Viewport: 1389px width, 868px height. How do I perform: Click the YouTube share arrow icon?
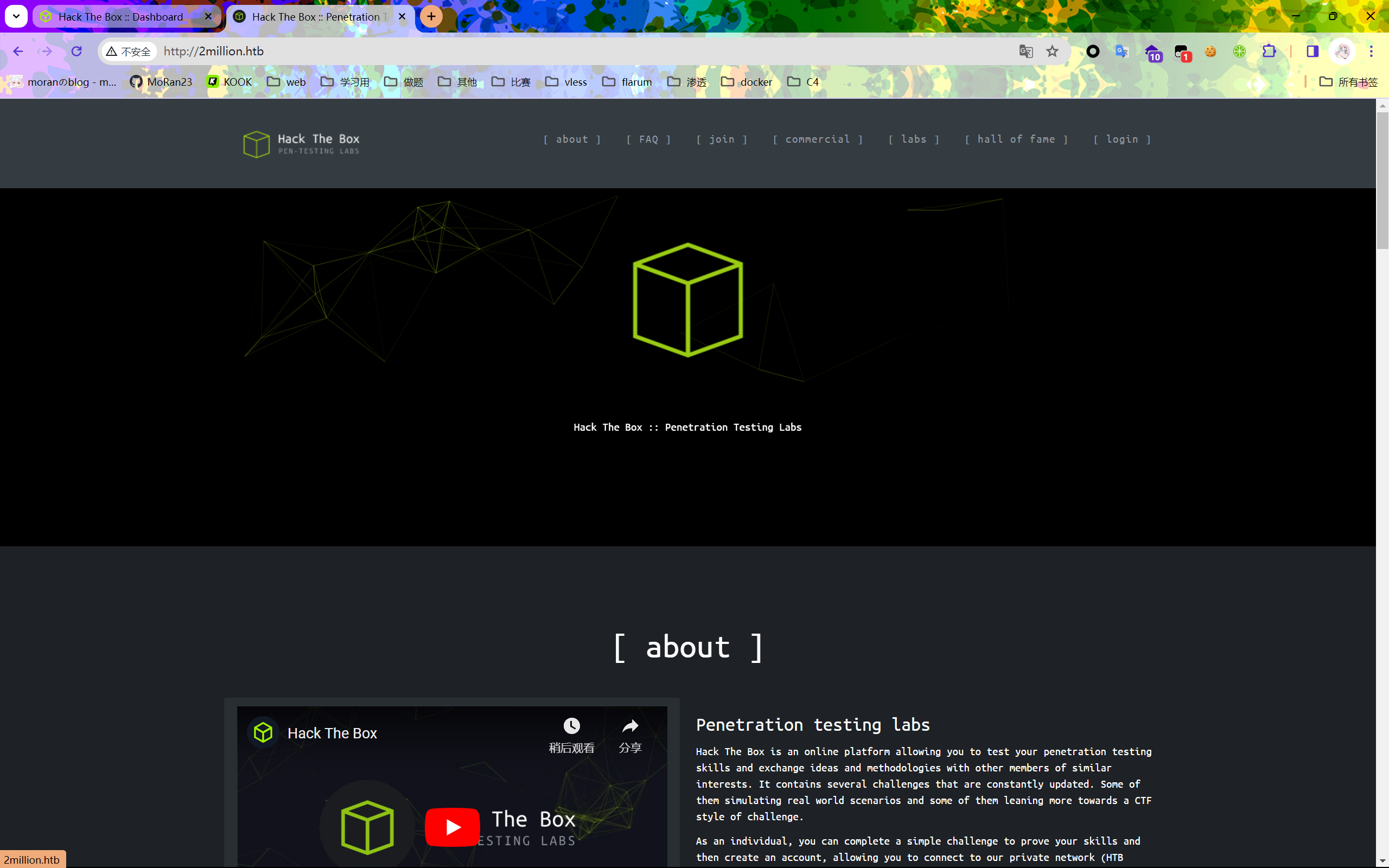point(630,726)
